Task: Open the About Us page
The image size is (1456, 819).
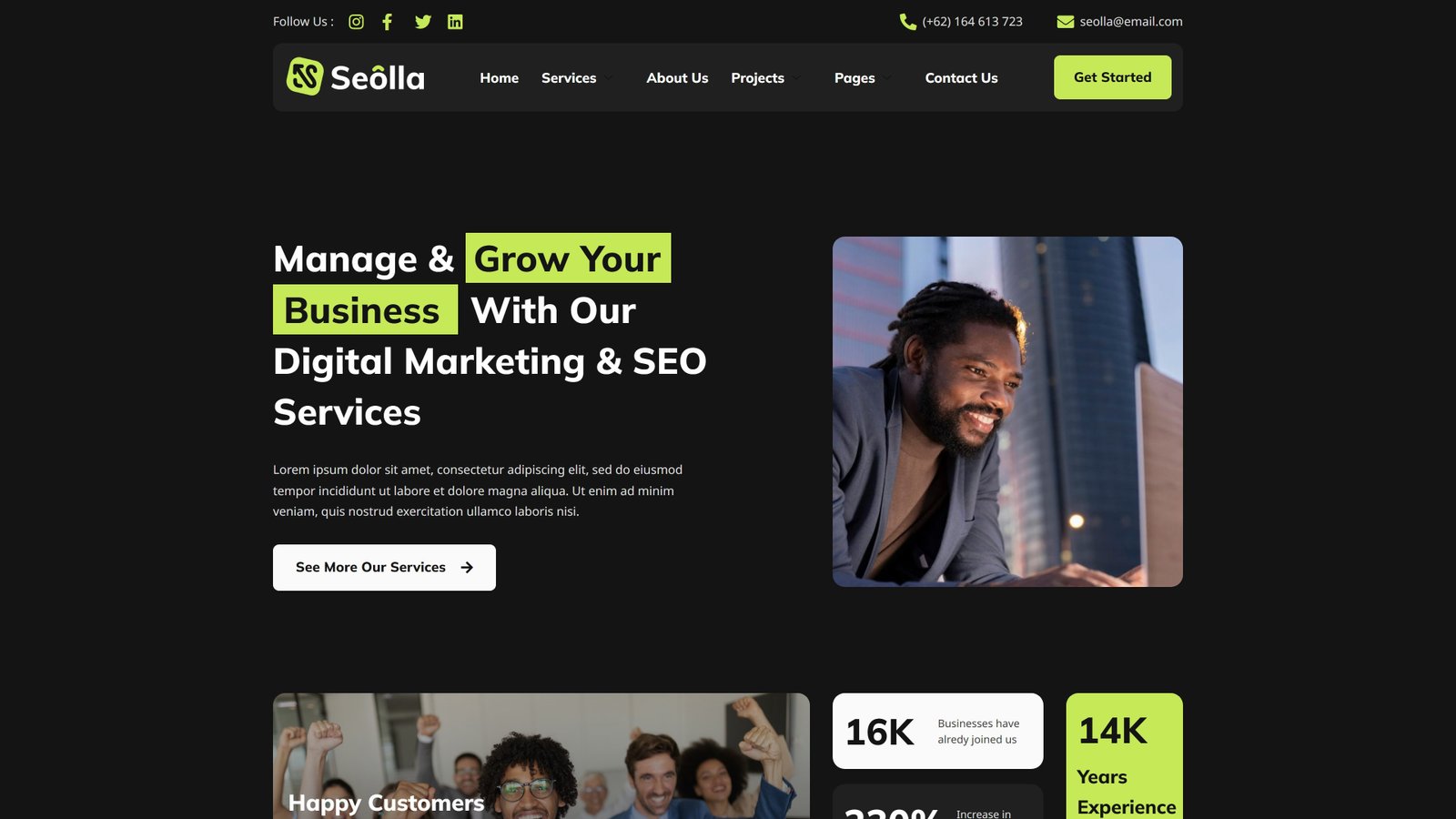Action: coord(677,78)
